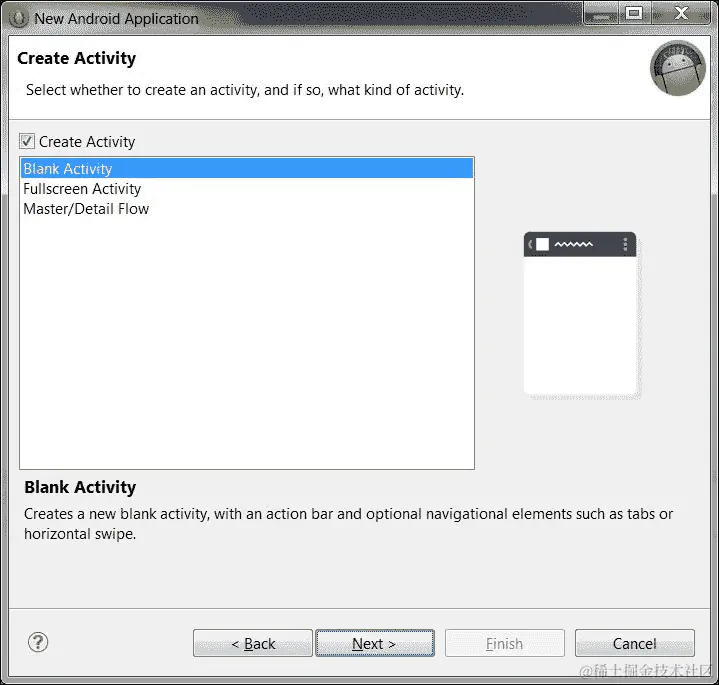Image resolution: width=719 pixels, height=685 pixels.
Task: Close the dialog with the X button
Action: (681, 14)
